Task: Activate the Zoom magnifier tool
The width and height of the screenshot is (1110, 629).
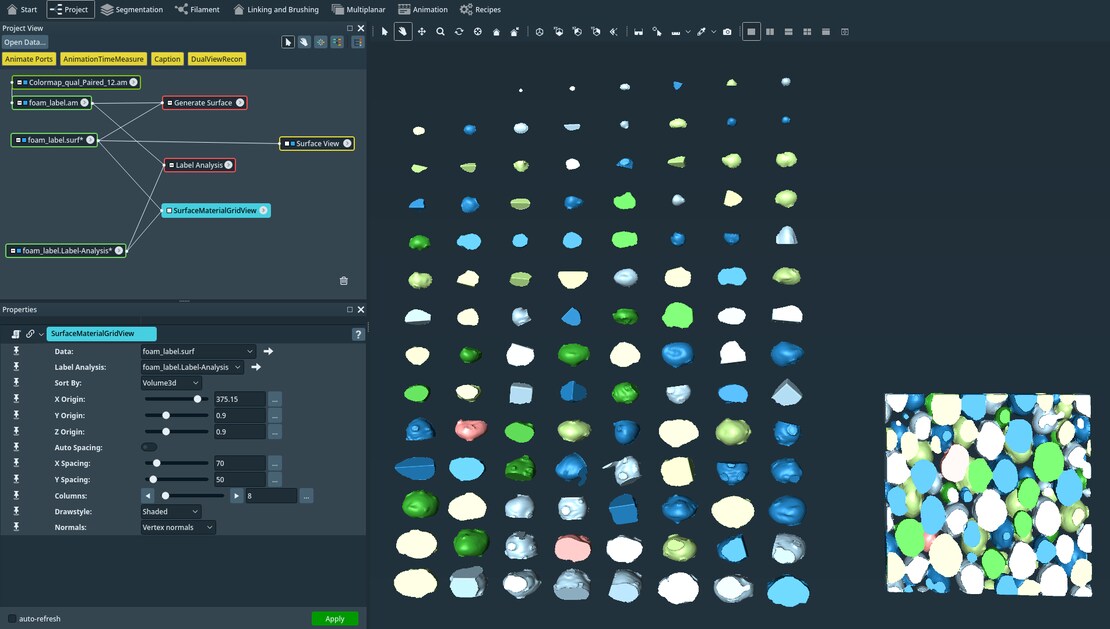Action: pos(439,31)
